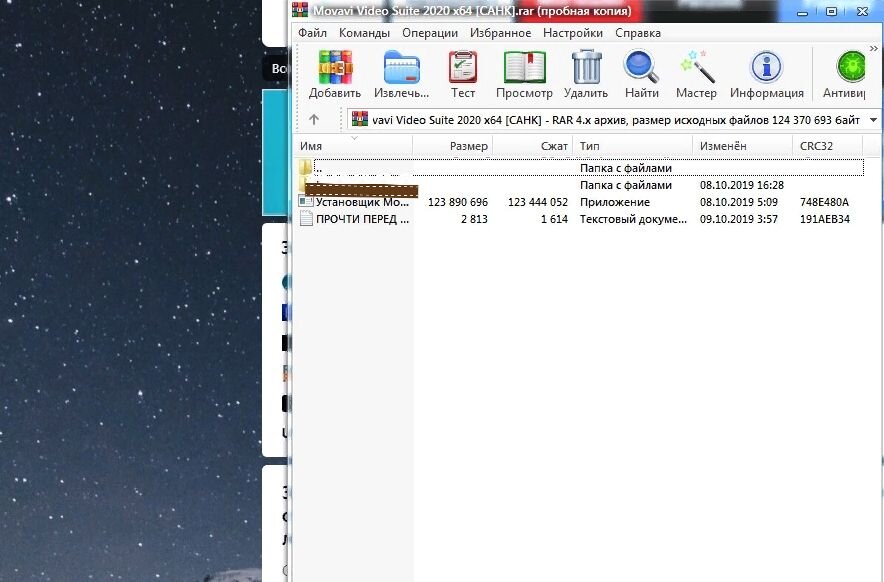
Task: Click the Найти magnifier icon
Action: tap(642, 67)
